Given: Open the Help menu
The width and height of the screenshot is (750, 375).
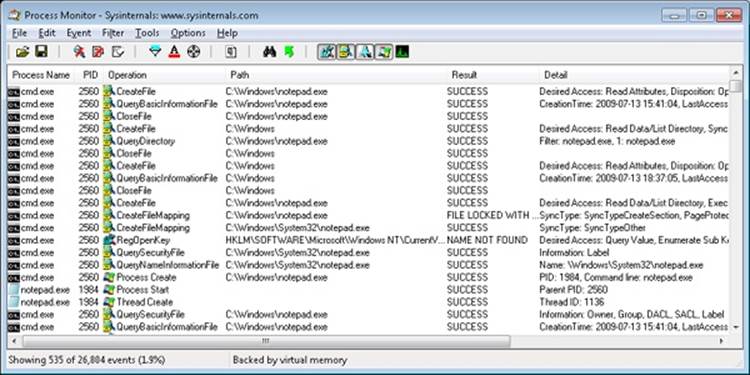Looking at the screenshot, I should (227, 33).
